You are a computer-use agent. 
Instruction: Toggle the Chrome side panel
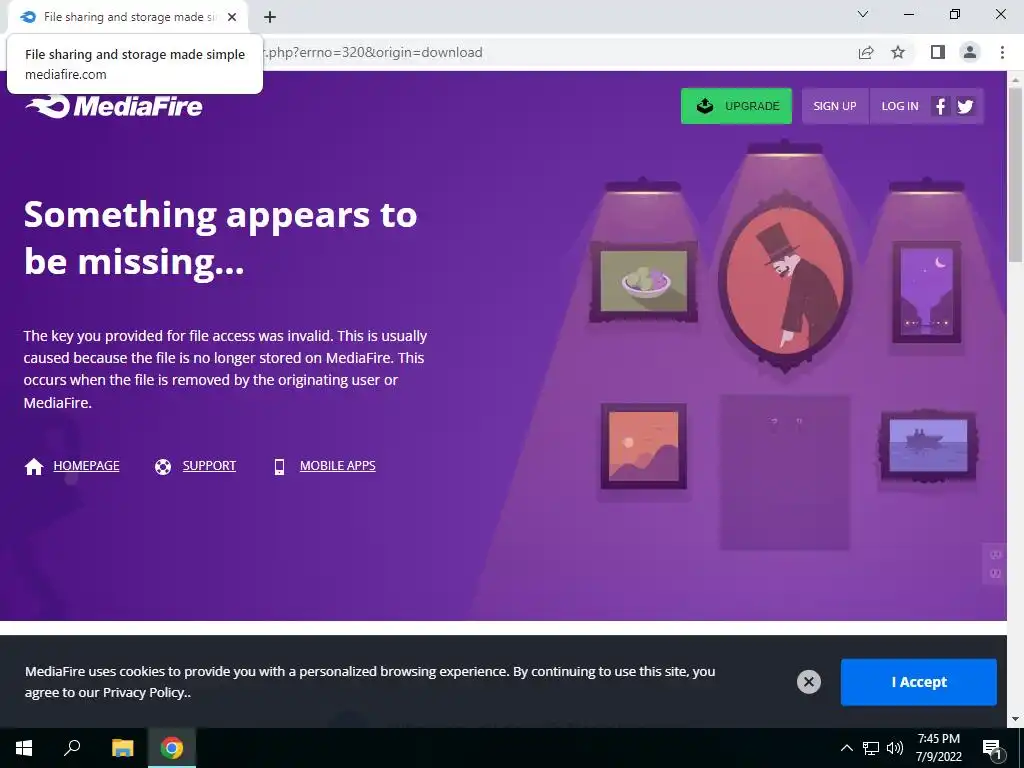(x=938, y=52)
